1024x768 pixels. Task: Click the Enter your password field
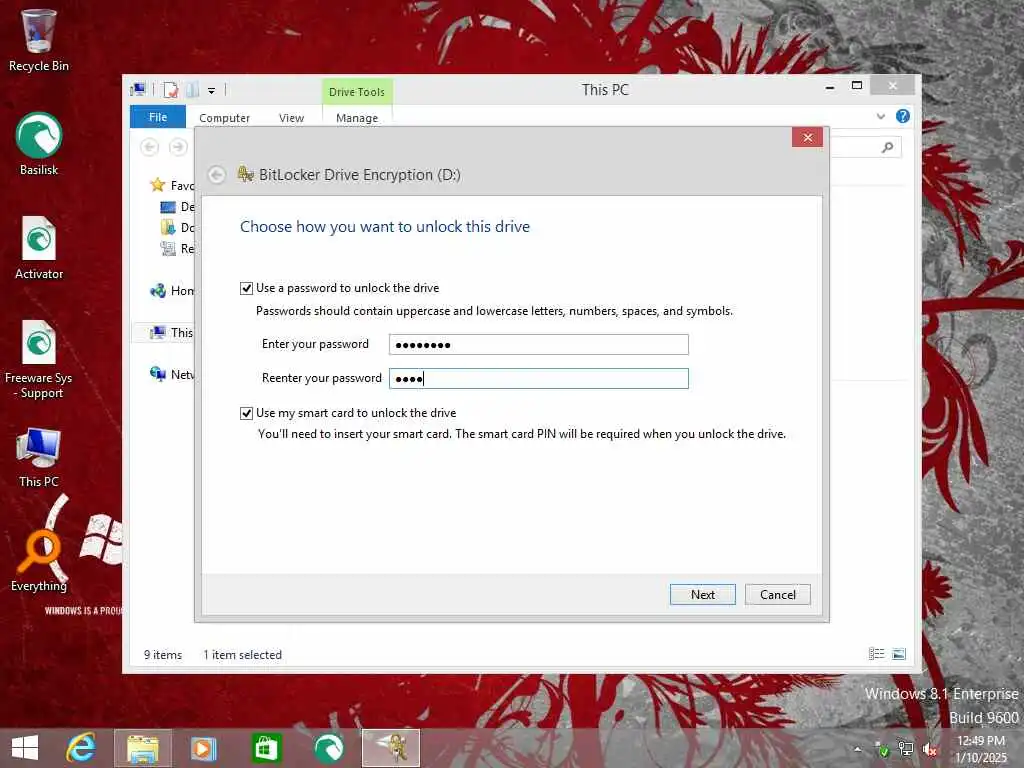tap(539, 345)
